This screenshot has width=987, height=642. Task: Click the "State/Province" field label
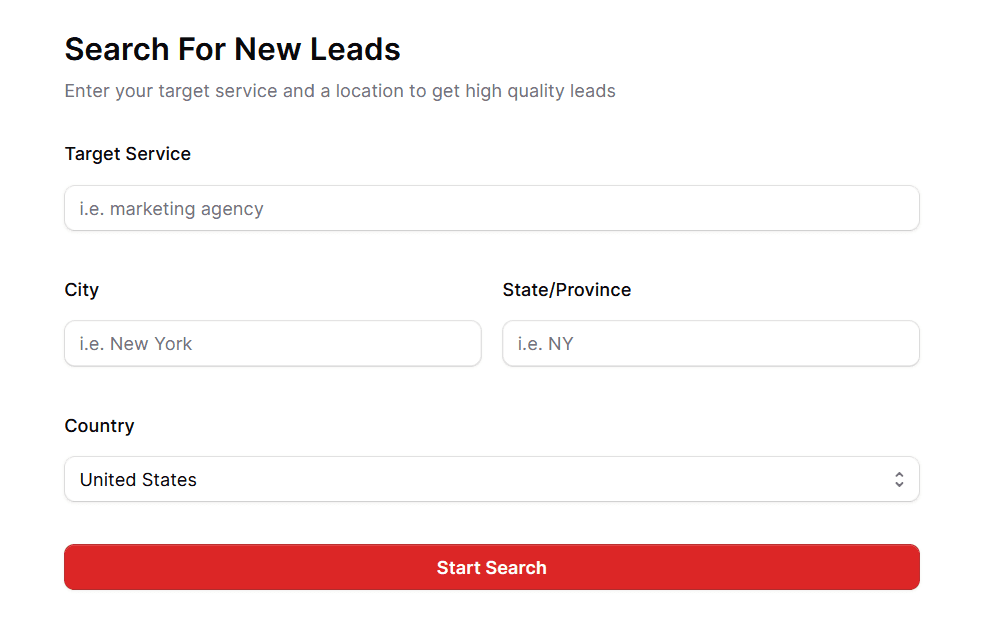coord(567,290)
